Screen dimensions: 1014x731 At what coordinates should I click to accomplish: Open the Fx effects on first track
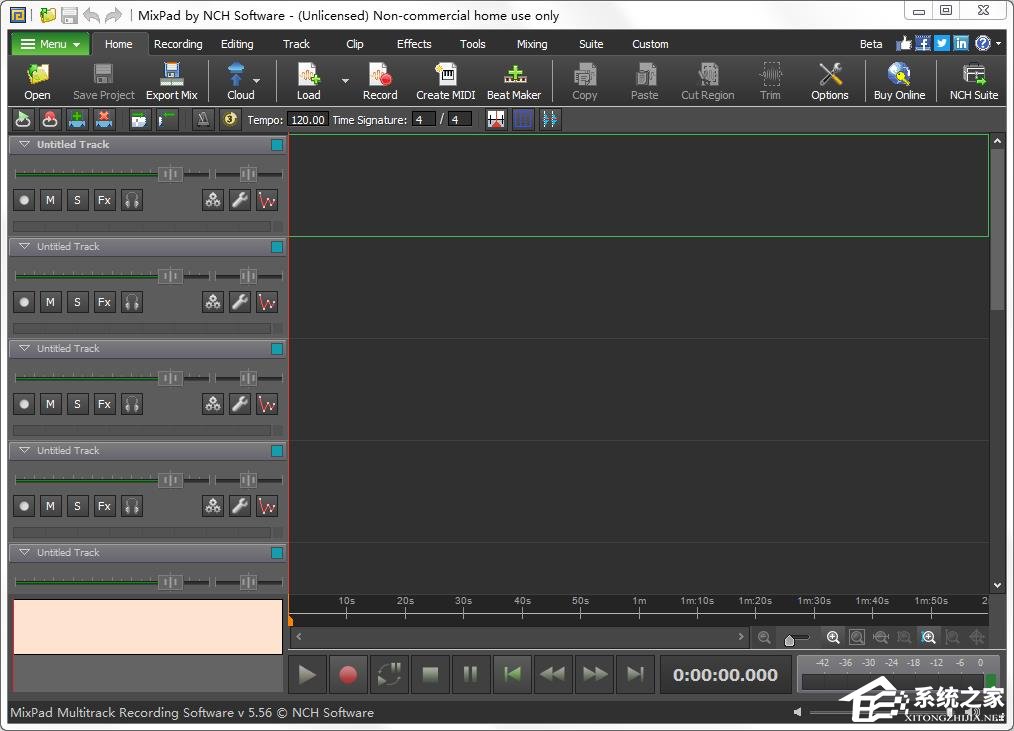coord(104,200)
